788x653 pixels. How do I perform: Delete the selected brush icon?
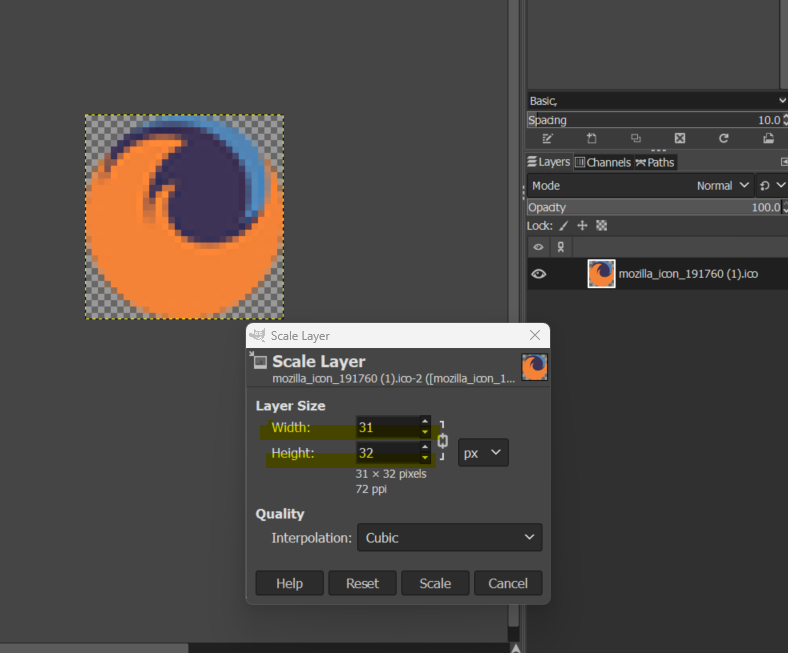680,138
